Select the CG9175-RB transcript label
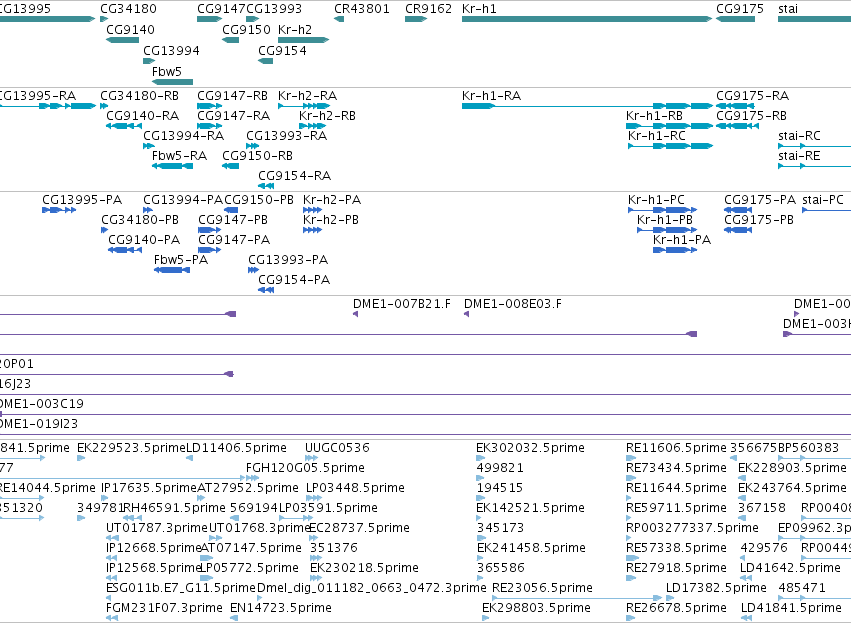 pyautogui.click(x=751, y=116)
